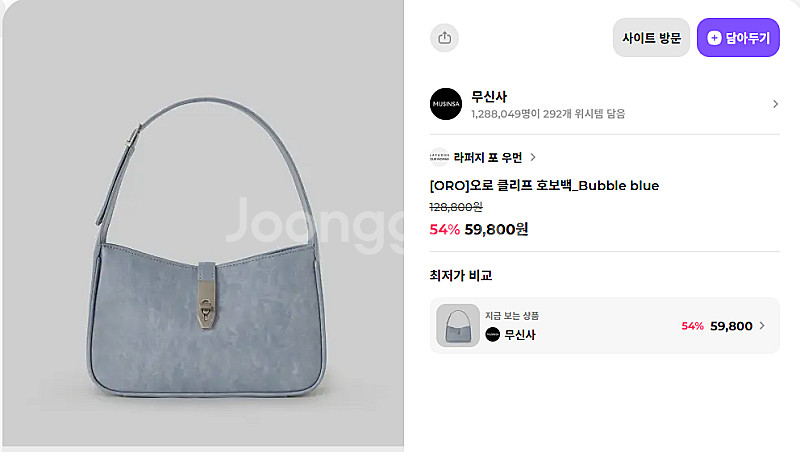Select the purple 담아두기 button label
The height and width of the screenshot is (452, 800).
747,38
